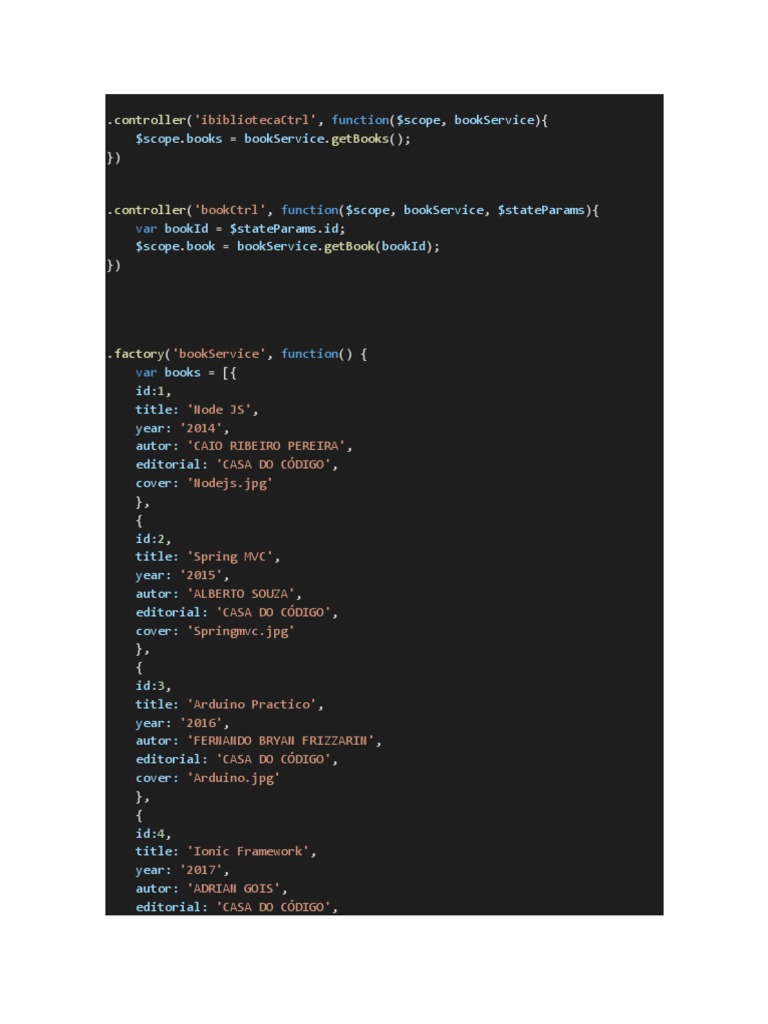Viewport: 768px width, 1024px height.
Task: Click the 'Arduino Practico' title value
Action: 256,704
